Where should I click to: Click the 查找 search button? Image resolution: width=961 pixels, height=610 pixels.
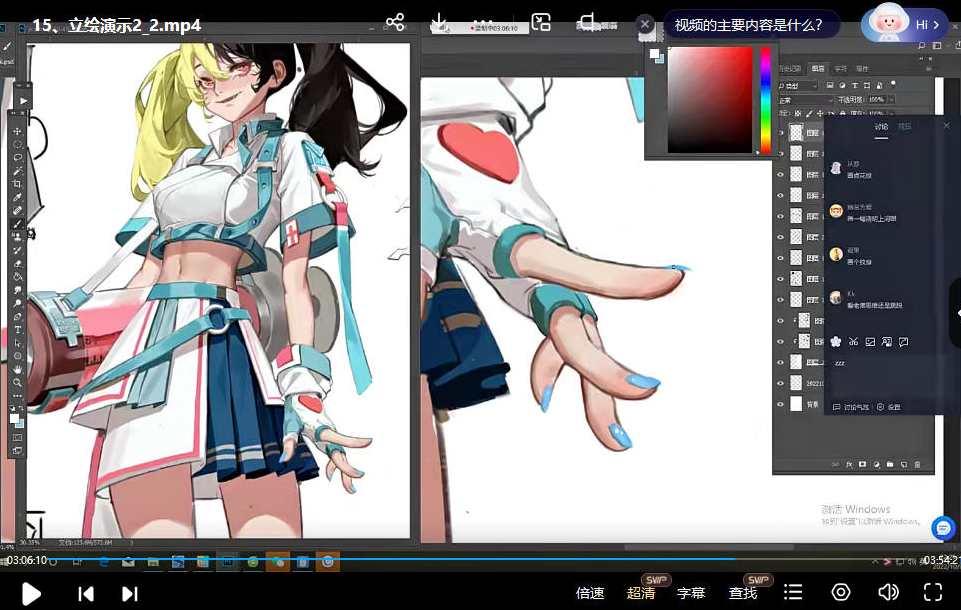pos(743,593)
